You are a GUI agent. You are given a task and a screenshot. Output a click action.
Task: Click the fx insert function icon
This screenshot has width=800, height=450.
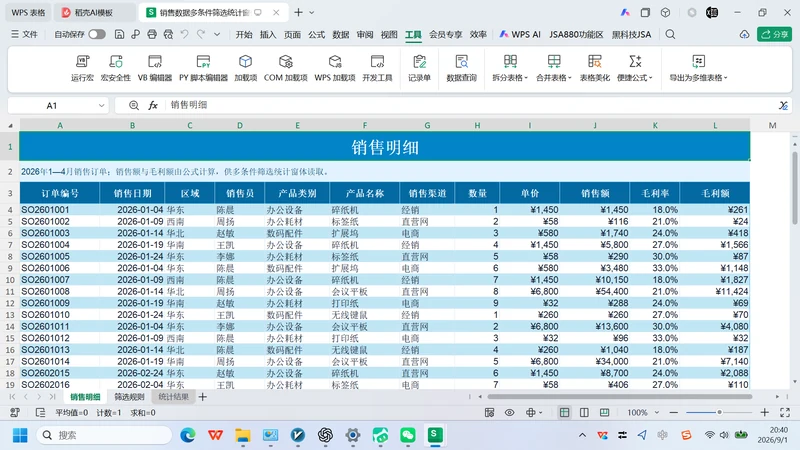[153, 105]
